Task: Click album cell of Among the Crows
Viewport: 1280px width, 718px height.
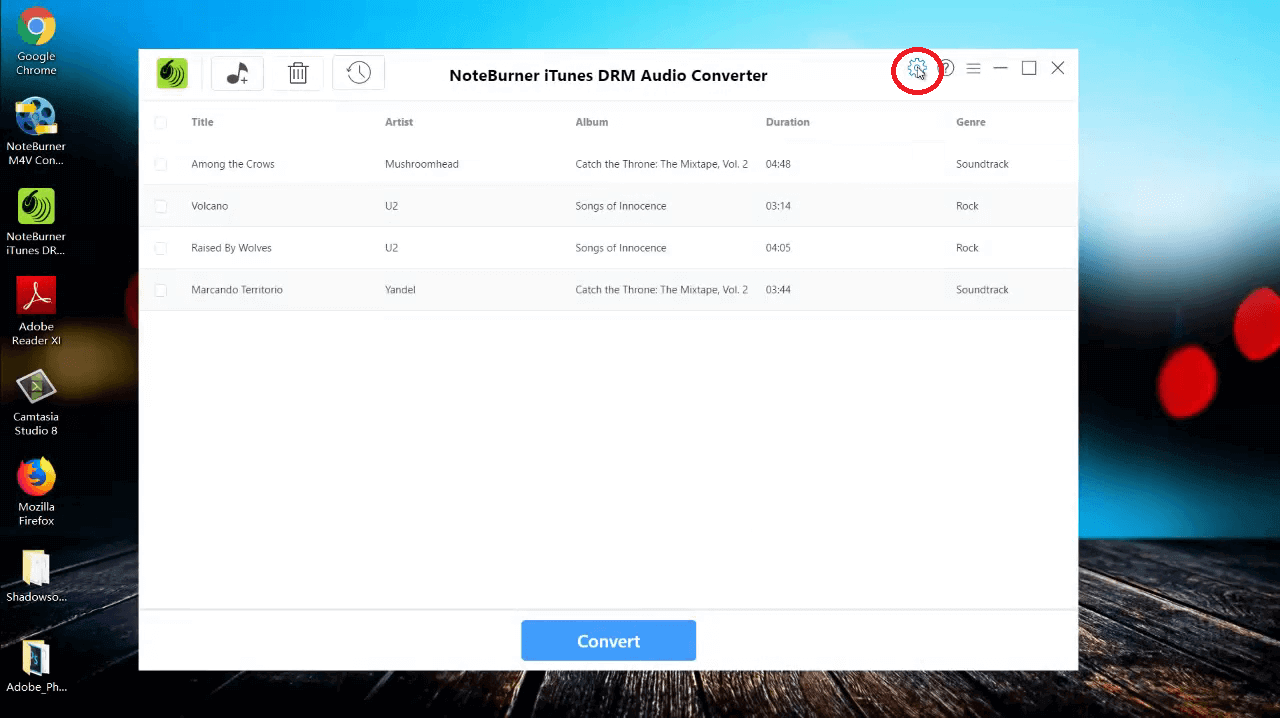Action: tap(662, 164)
